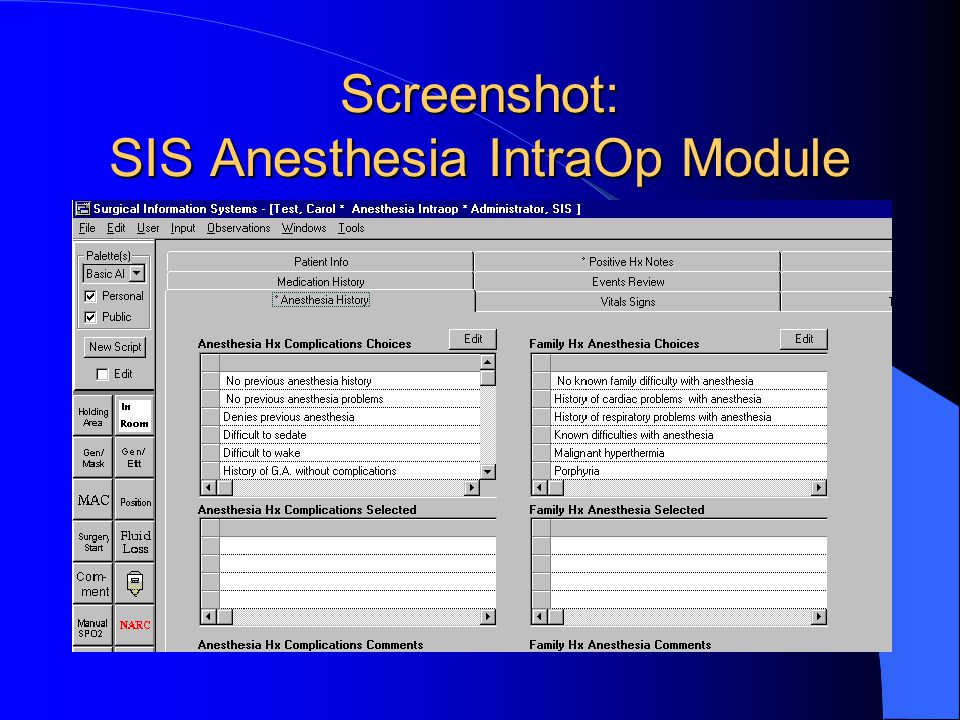Select 'History of cardiac problems with anesthesia'
960x720 pixels.
pyautogui.click(x=689, y=399)
